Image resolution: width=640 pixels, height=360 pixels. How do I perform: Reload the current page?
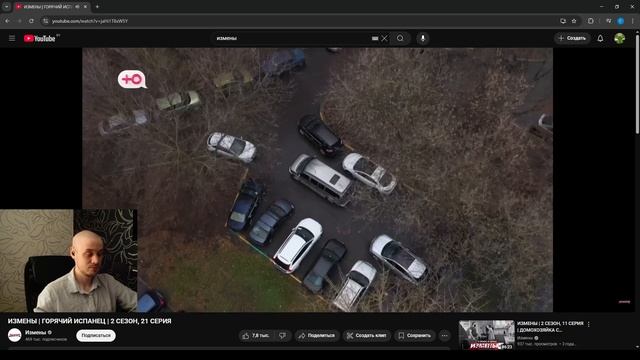[x=31, y=21]
